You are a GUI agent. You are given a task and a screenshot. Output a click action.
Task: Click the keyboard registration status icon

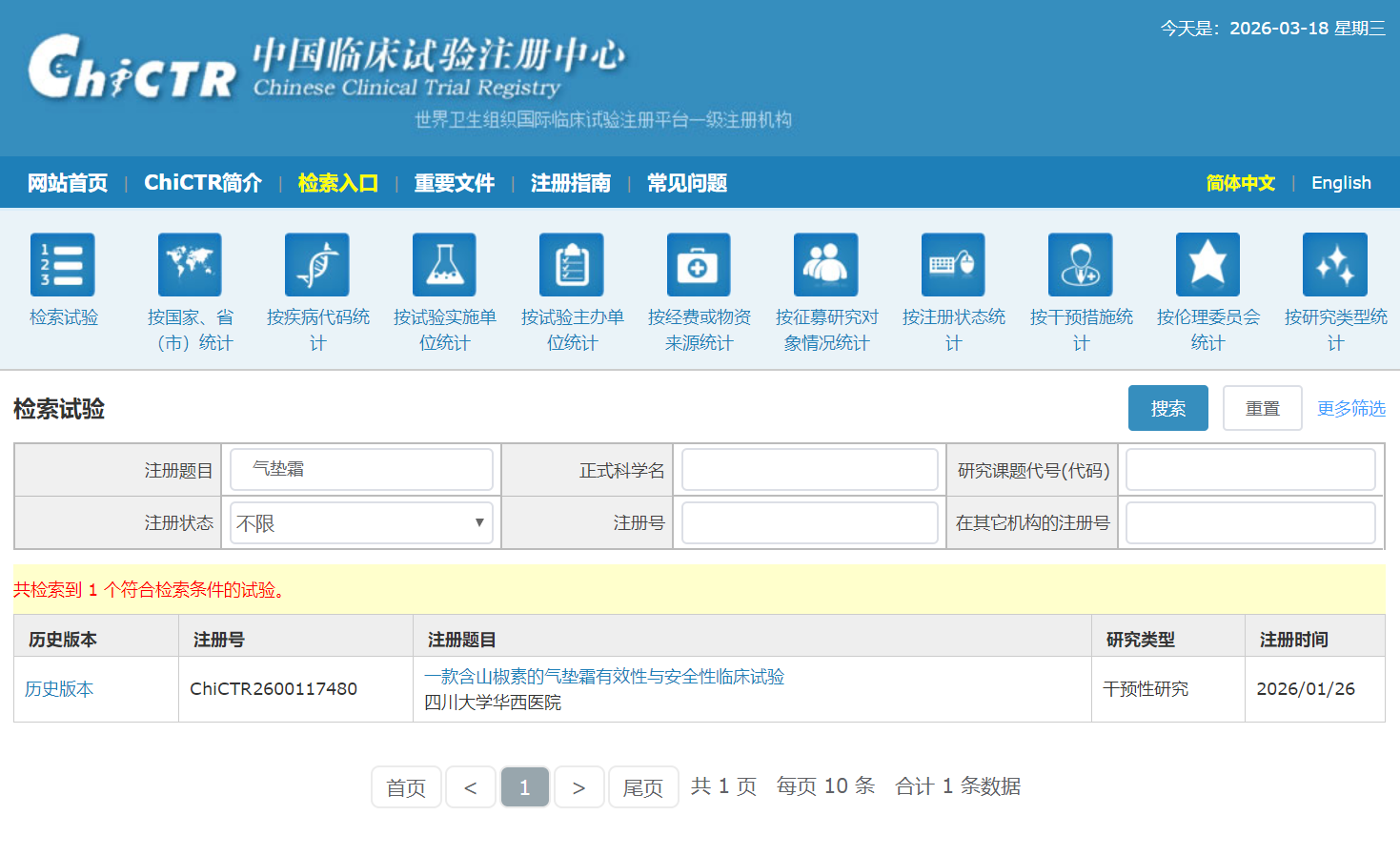tap(953, 265)
